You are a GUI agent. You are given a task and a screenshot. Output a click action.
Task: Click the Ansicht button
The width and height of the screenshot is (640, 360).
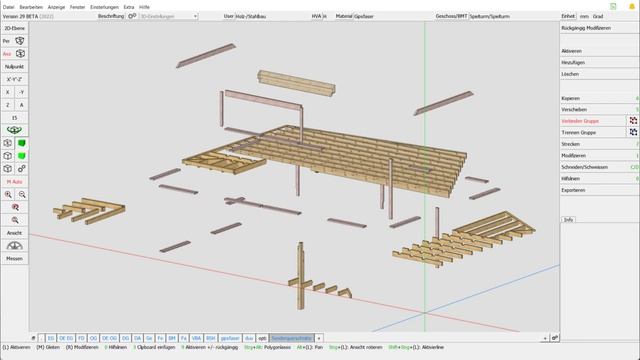click(x=14, y=233)
